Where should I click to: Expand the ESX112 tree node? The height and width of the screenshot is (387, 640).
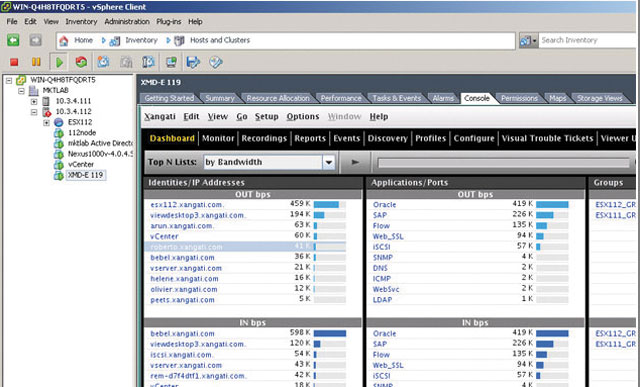(x=47, y=122)
